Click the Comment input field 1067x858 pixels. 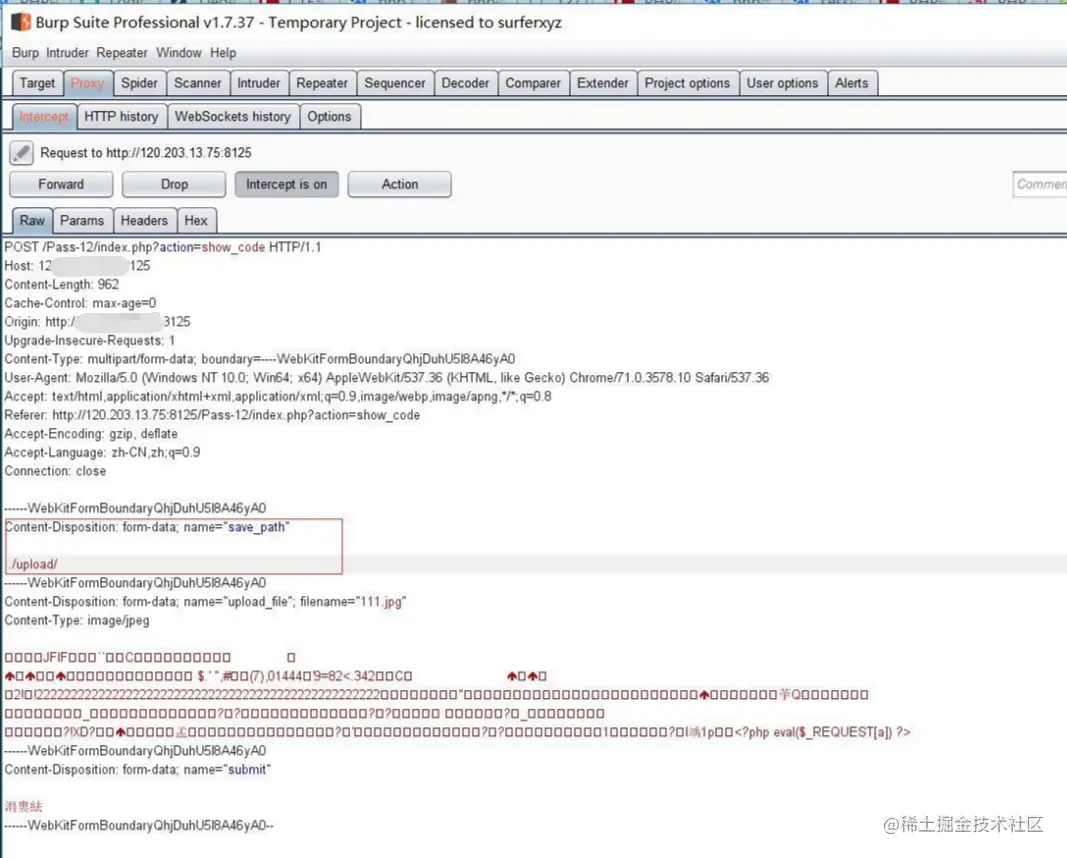tap(1040, 184)
